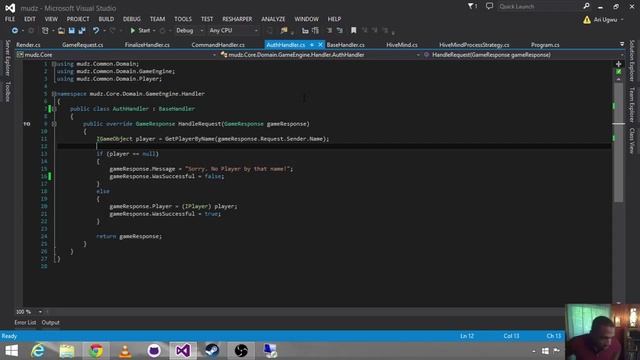The width and height of the screenshot is (640, 360).
Task: Click the 'Ln 12' status bar entry
Action: [467, 336]
